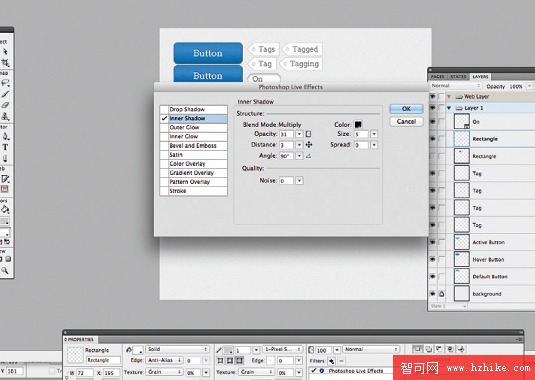This screenshot has width=535, height=380.
Task: Set stroke alignment to the rightmost option
Action: click(x=240, y=361)
